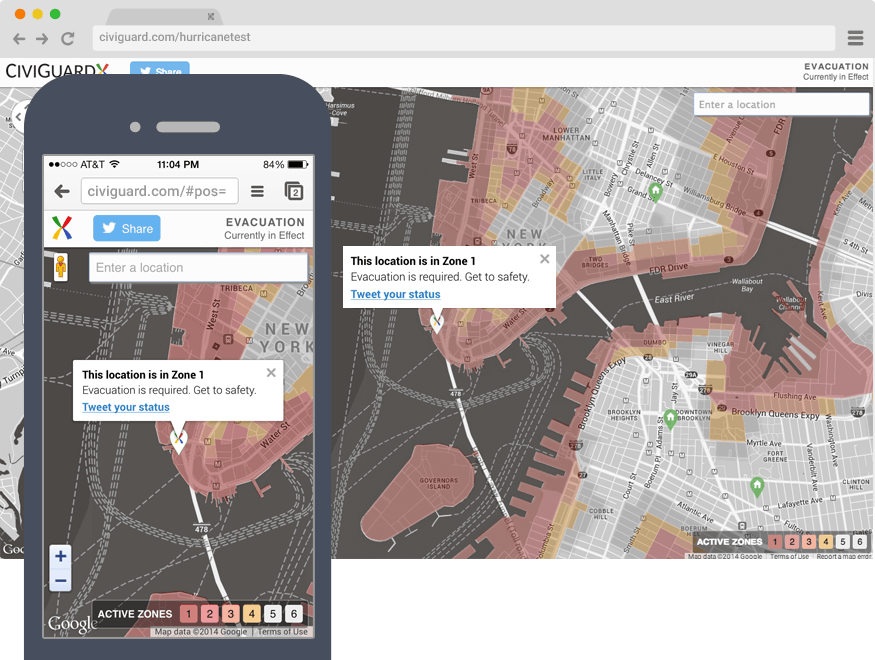The height and width of the screenshot is (660, 875).
Task: Click the EVACUATION status text in desktop header
Action: (836, 66)
